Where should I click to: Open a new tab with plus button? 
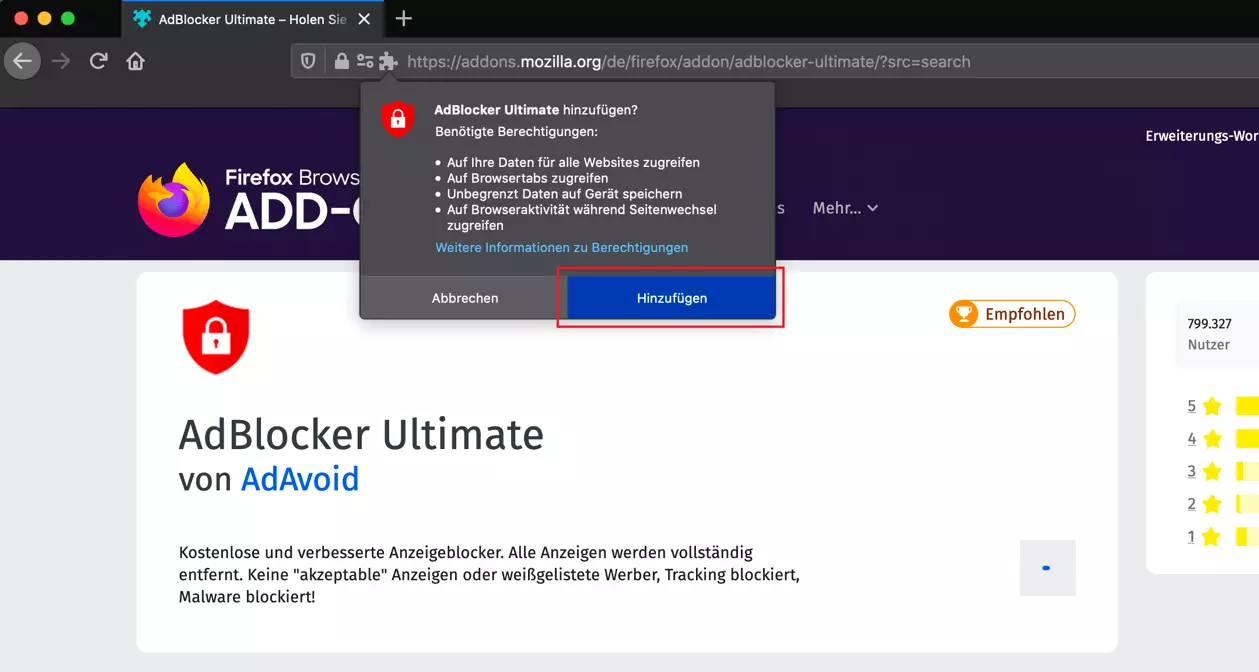403,19
